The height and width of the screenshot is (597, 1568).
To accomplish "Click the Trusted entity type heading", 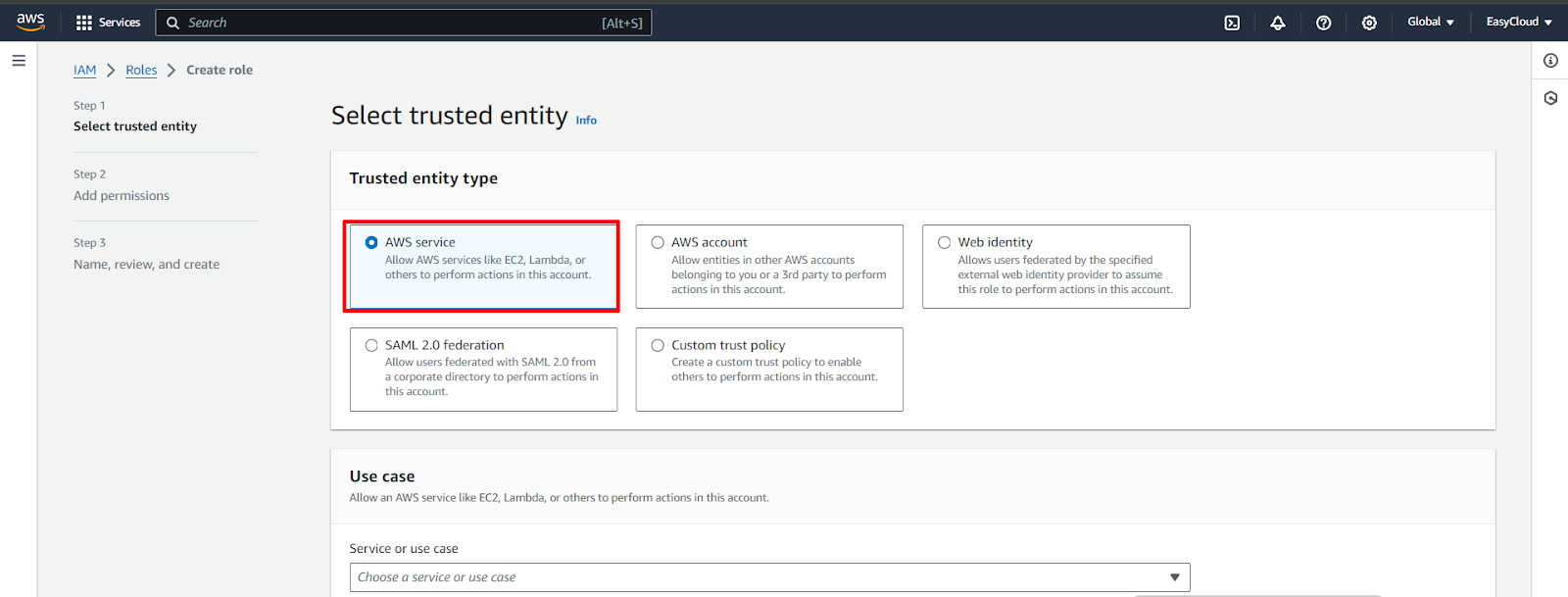I will (x=423, y=178).
